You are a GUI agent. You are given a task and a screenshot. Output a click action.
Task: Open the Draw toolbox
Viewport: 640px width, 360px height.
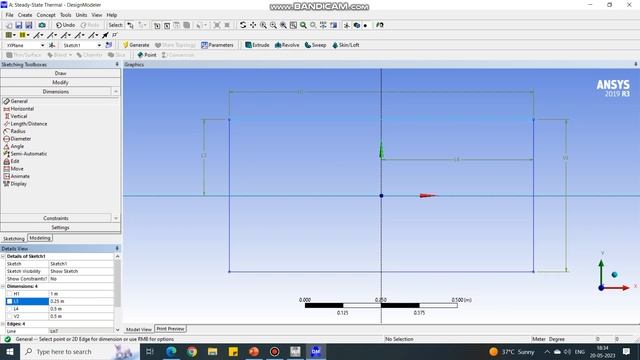pyautogui.click(x=60, y=73)
